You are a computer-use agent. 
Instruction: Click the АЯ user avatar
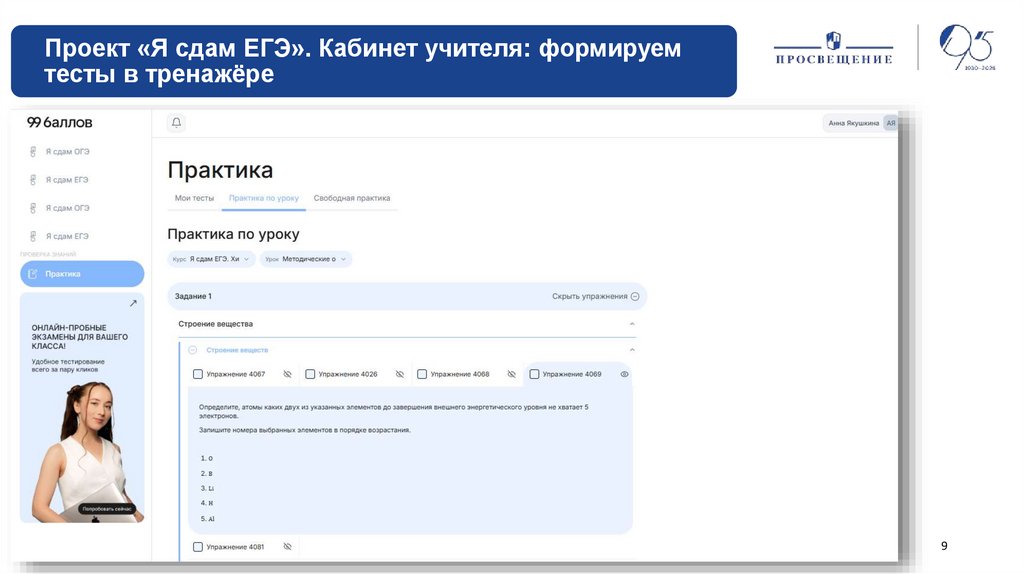pos(890,123)
